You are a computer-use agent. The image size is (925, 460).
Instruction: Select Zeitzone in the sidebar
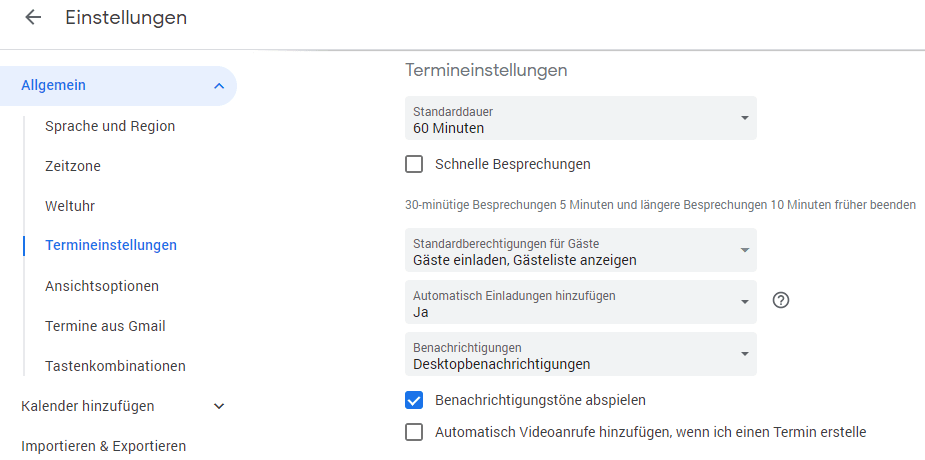click(x=73, y=166)
